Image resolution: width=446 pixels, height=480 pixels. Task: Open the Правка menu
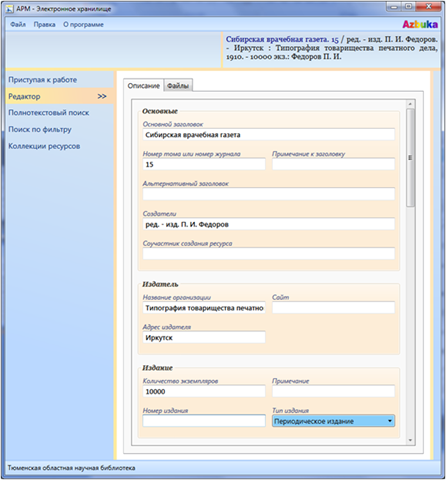pos(44,25)
